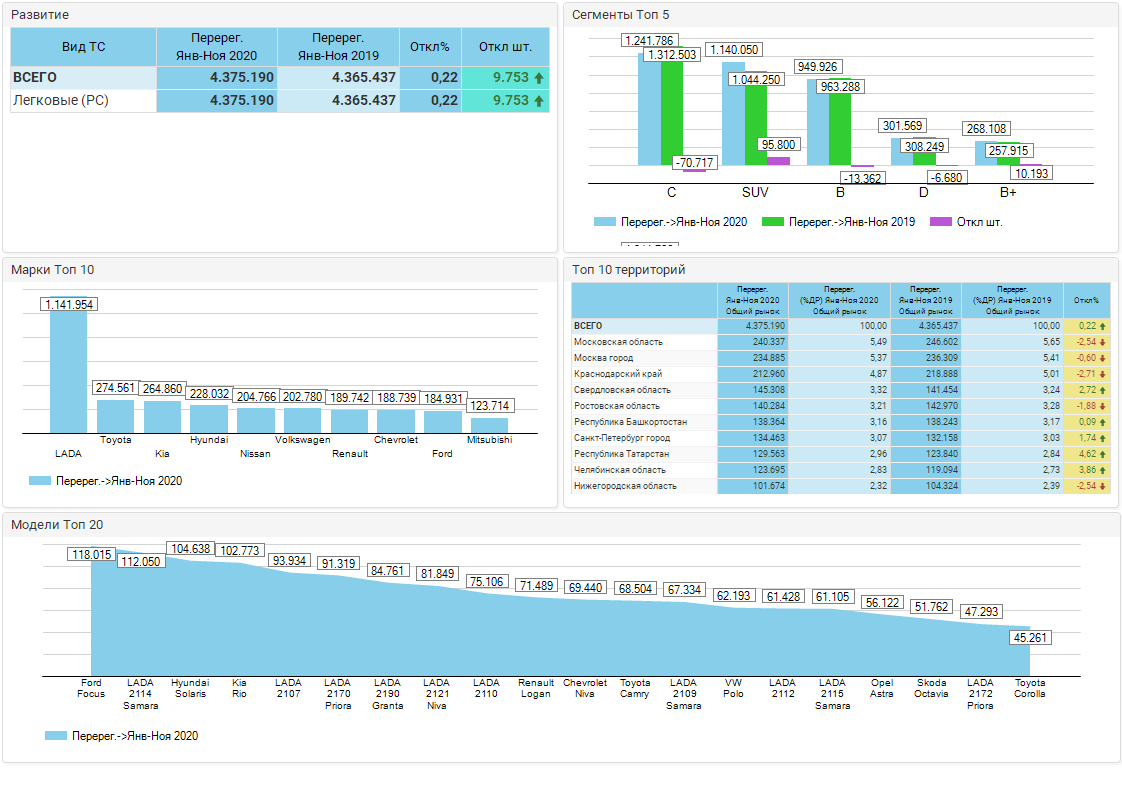This screenshot has height=793, width=1122.
Task: Select the Легковые (PC) row label
Action: [61, 101]
